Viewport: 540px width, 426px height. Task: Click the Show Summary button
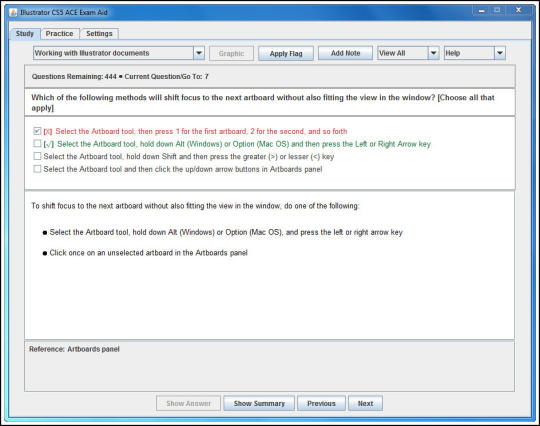pyautogui.click(x=259, y=403)
